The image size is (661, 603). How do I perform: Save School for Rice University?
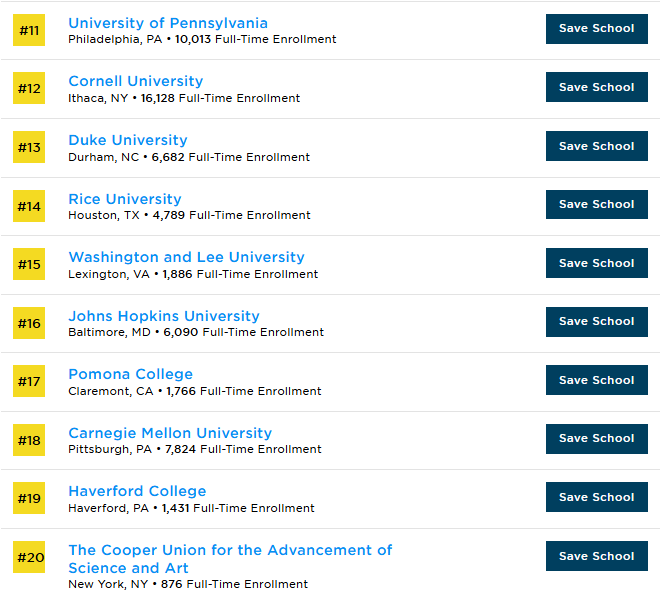point(597,205)
